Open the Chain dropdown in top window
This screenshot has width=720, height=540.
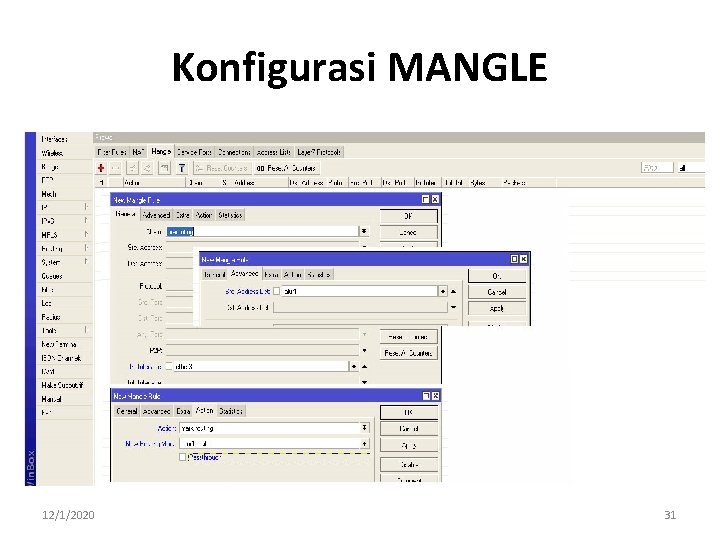(364, 231)
